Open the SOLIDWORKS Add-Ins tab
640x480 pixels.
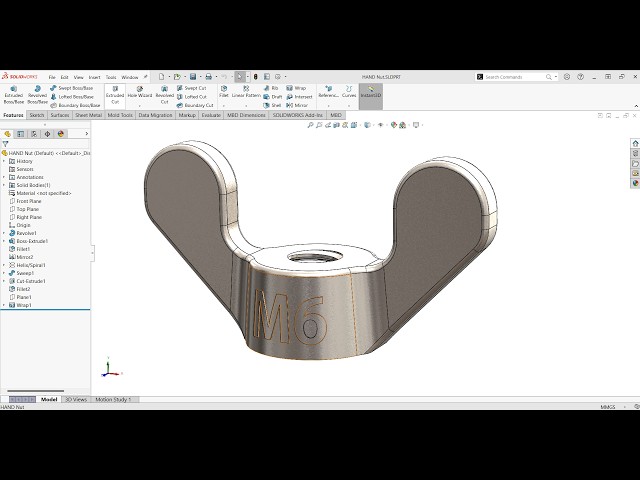tap(298, 115)
